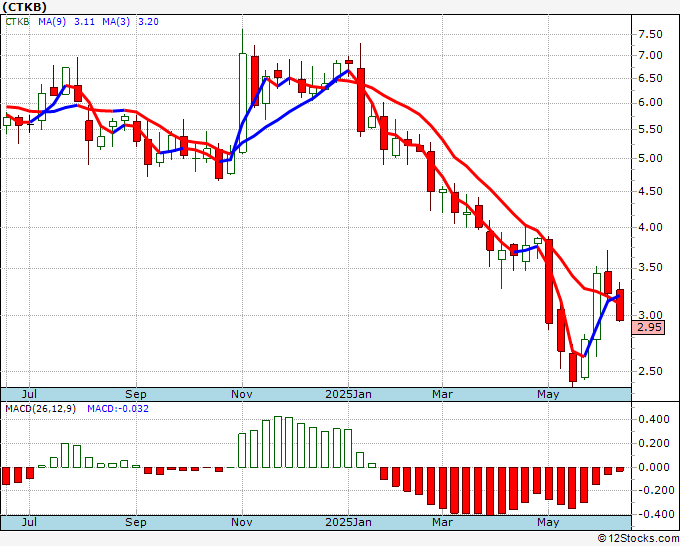Click the green CTKB legend label
Viewport: 680px width, 546px height.
(17, 21)
